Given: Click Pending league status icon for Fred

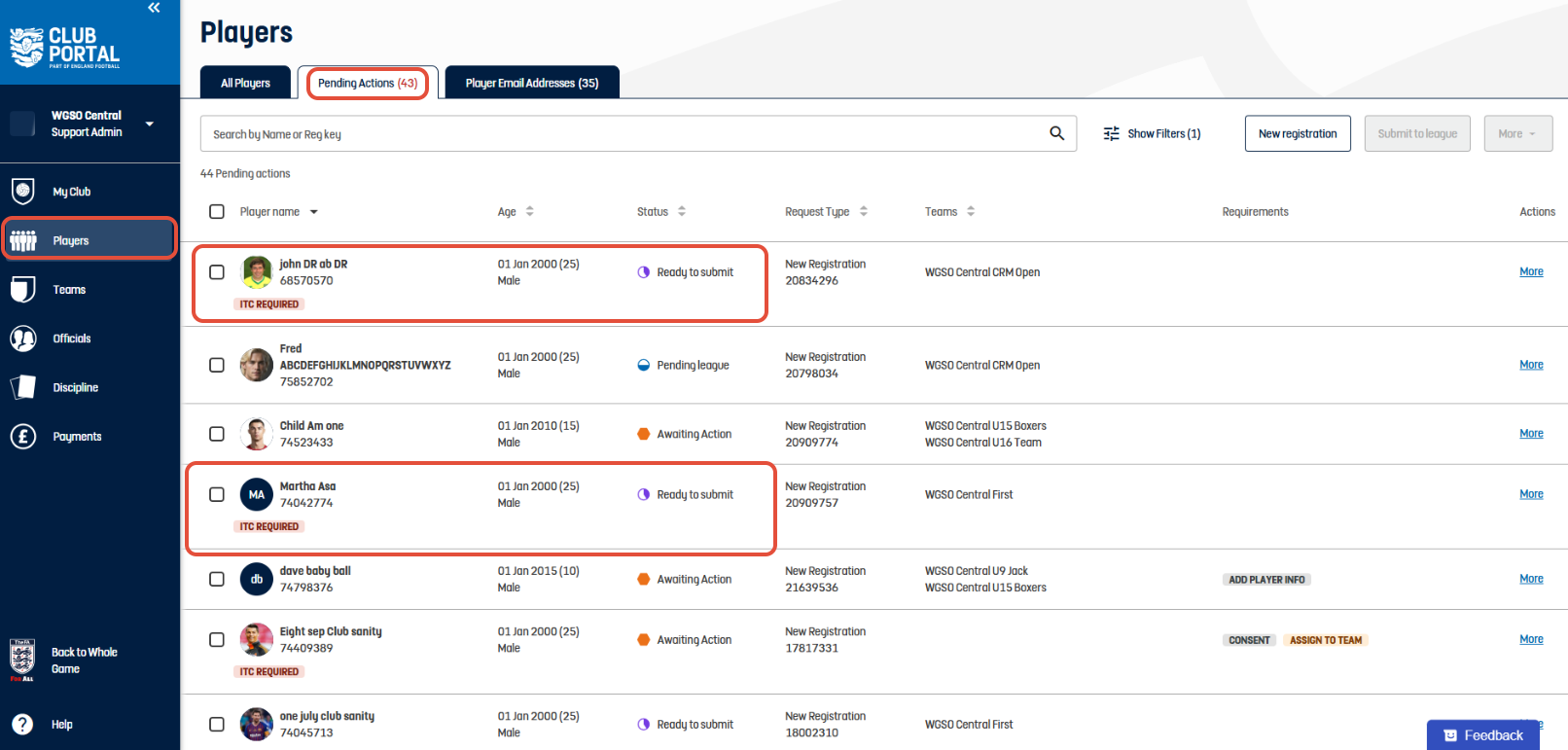Looking at the screenshot, I should [x=643, y=365].
